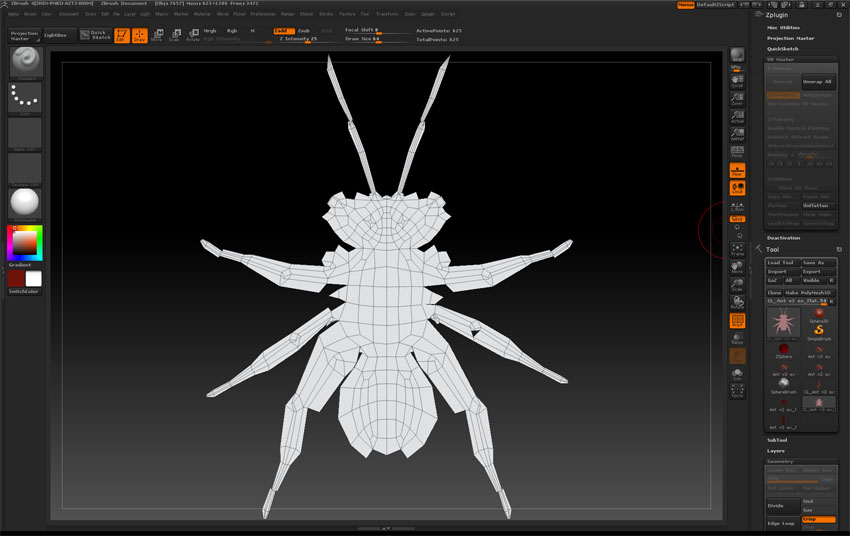Open the material sphere picker
The image size is (850, 536).
(x=25, y=205)
